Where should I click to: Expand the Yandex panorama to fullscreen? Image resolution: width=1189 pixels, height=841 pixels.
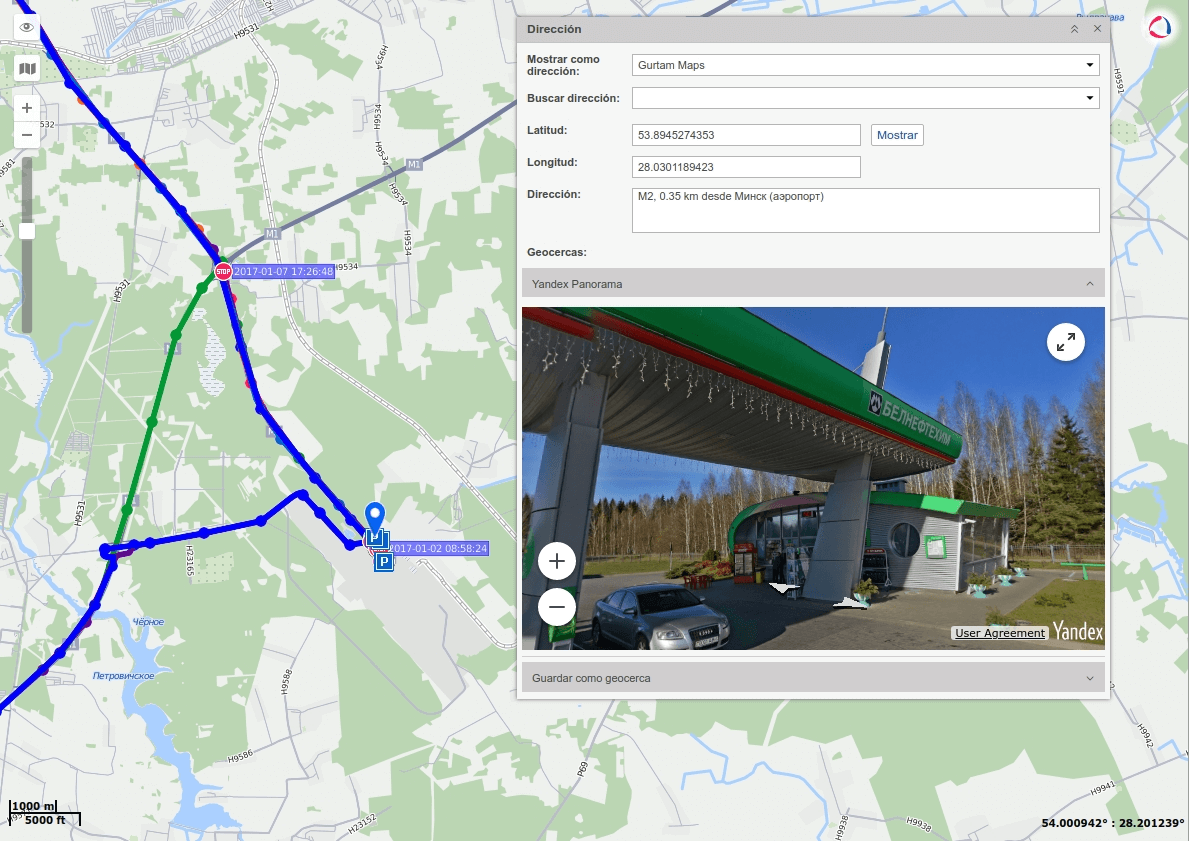(x=1066, y=341)
